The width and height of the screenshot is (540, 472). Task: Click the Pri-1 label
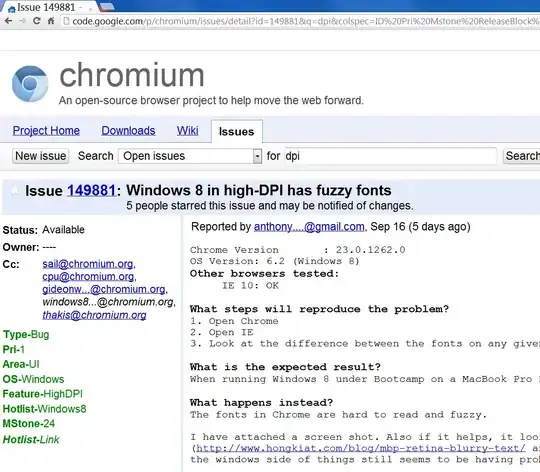point(14,349)
